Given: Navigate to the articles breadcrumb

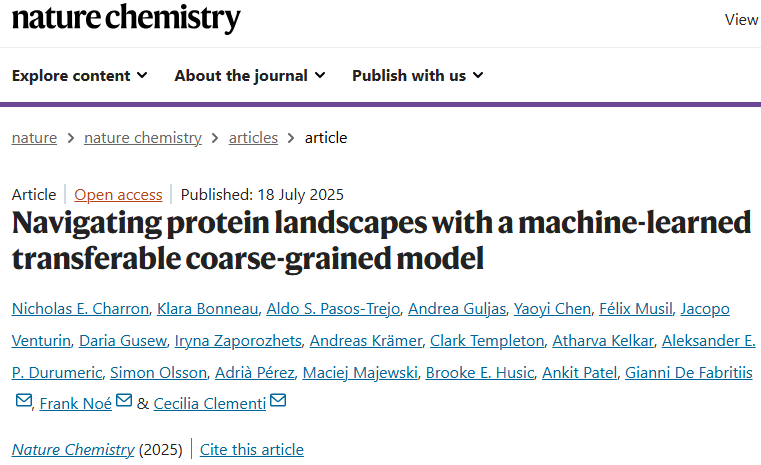Looking at the screenshot, I should pos(253,138).
